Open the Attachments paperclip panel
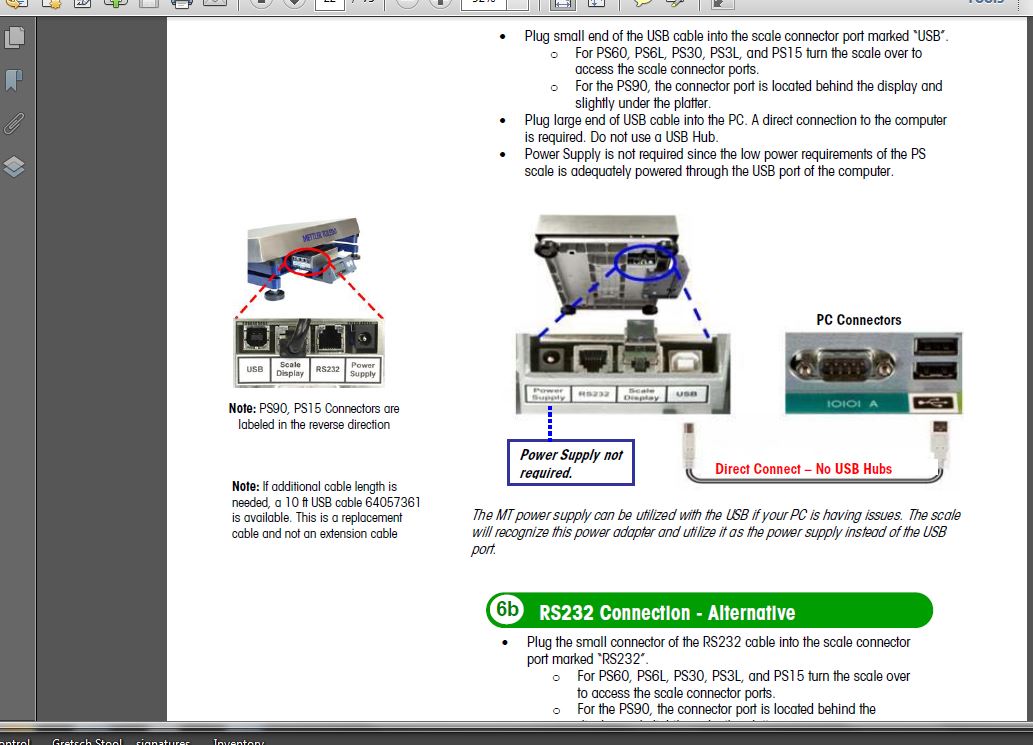This screenshot has width=1033, height=745. click(x=14, y=123)
